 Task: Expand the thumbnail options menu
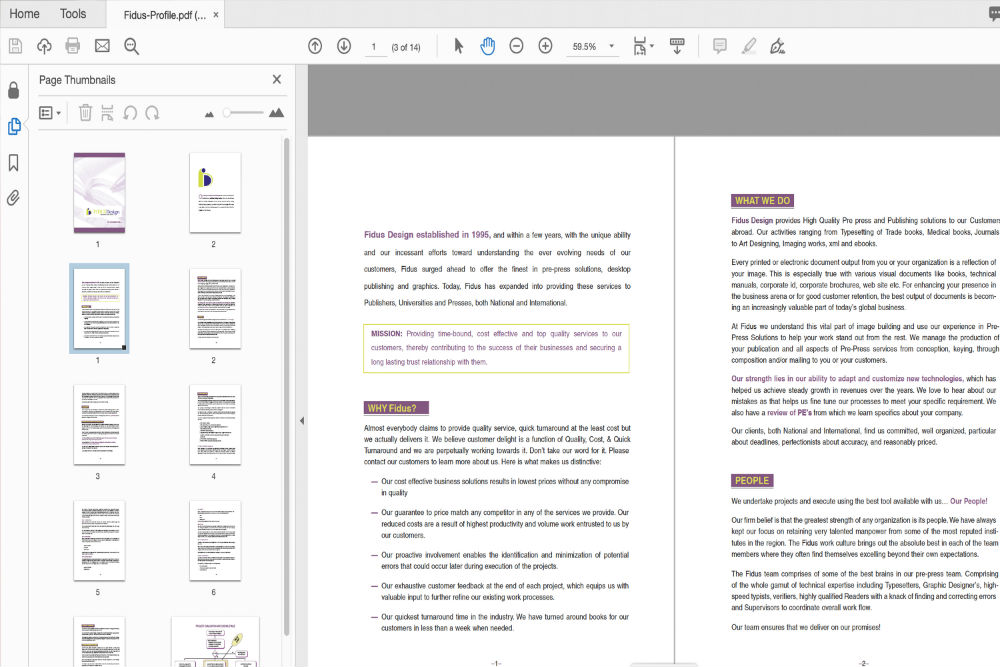(x=49, y=113)
